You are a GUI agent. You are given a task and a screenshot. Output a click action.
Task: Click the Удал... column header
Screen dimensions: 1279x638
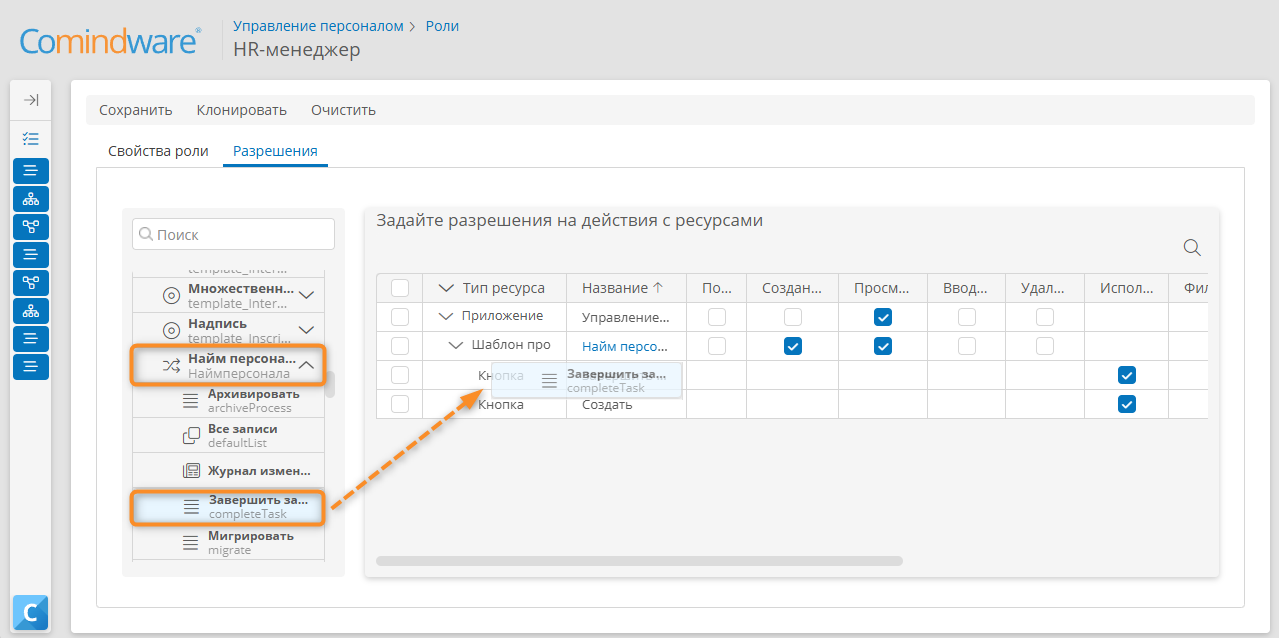click(x=1045, y=288)
